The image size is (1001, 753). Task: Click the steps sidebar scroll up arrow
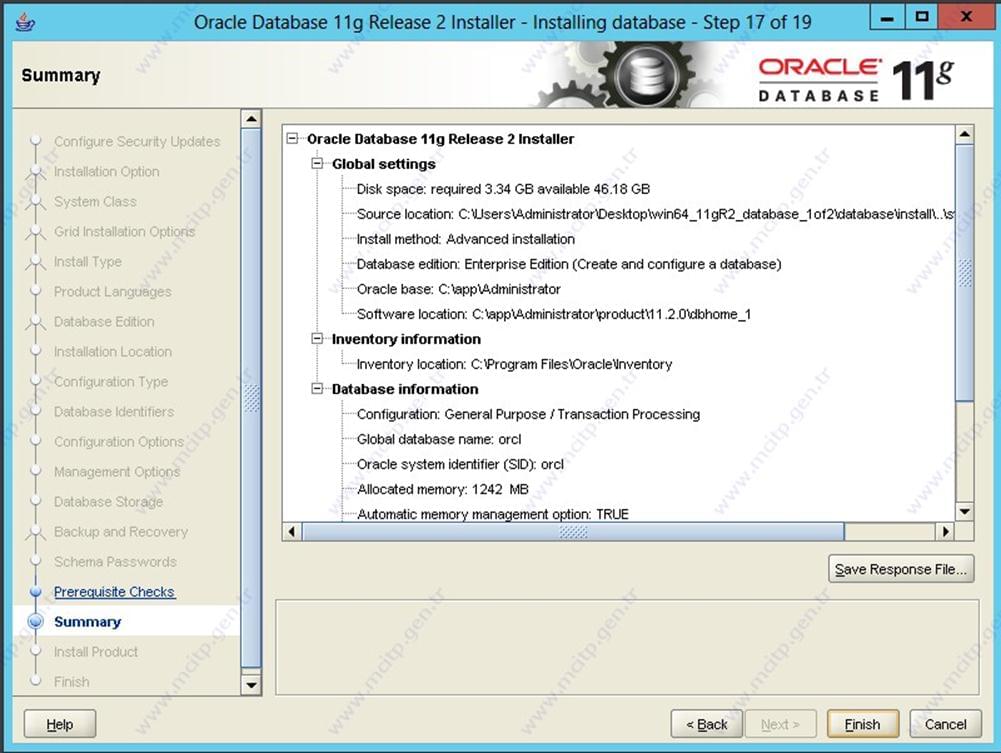(x=252, y=119)
